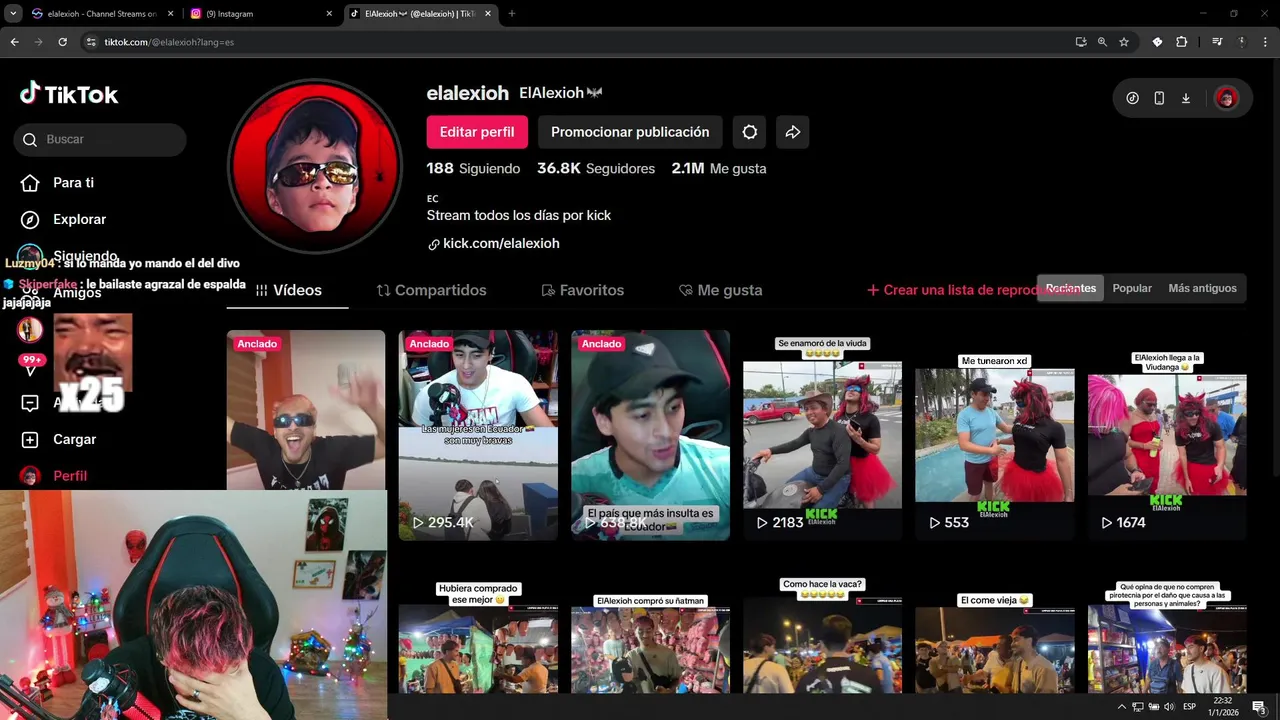Open video Como hace la vaca?

coord(822,635)
